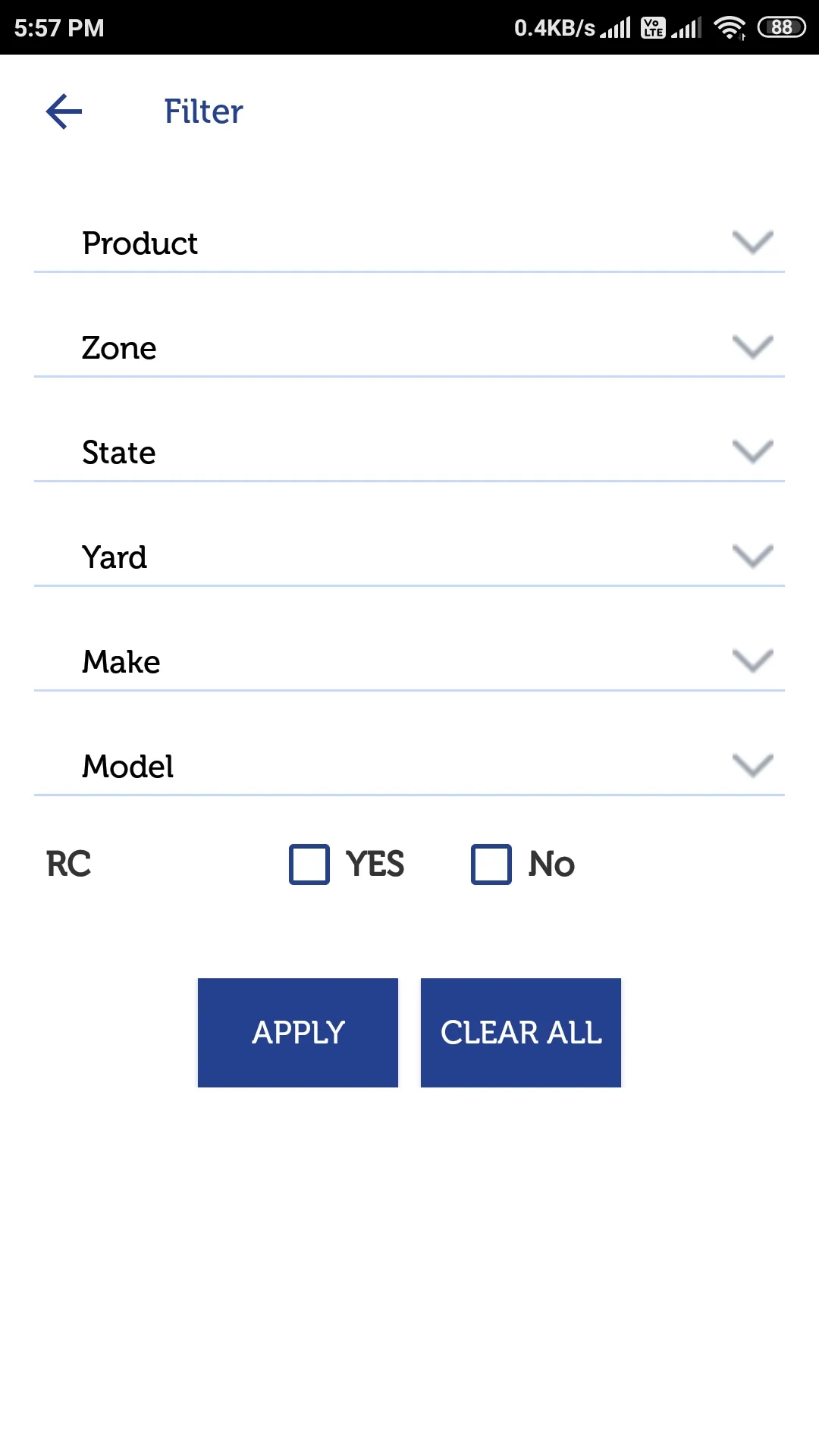Tap the Filter page title
819x1456 pixels.
tap(203, 111)
